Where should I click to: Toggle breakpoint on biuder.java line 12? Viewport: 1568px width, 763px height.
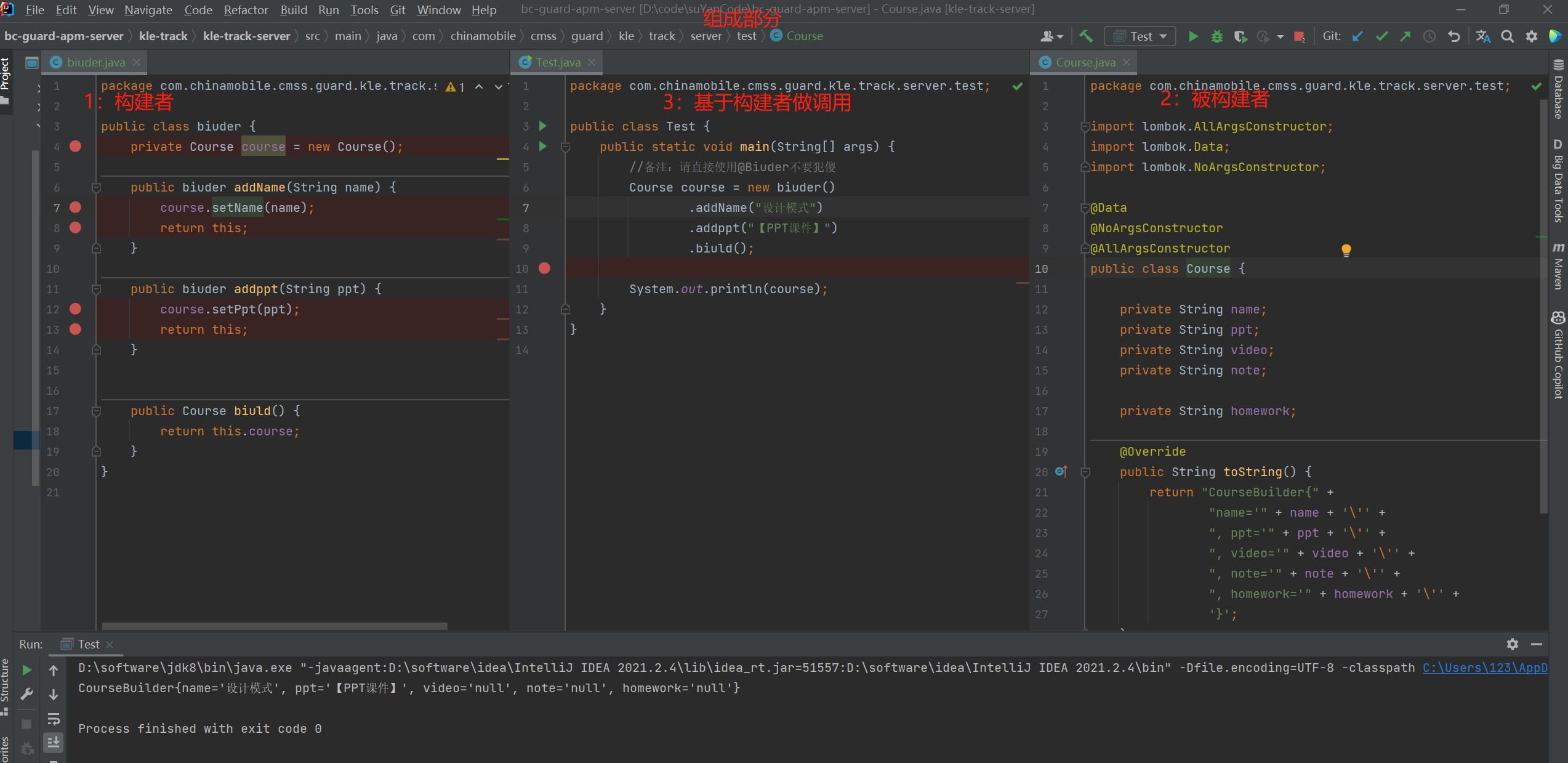tap(75, 309)
